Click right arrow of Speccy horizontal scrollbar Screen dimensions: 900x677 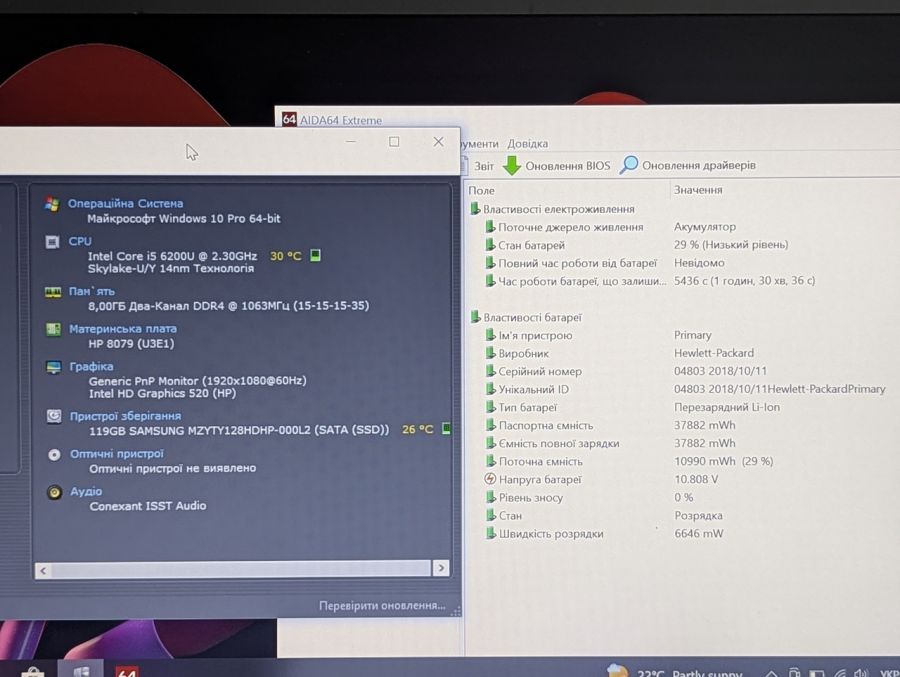441,568
